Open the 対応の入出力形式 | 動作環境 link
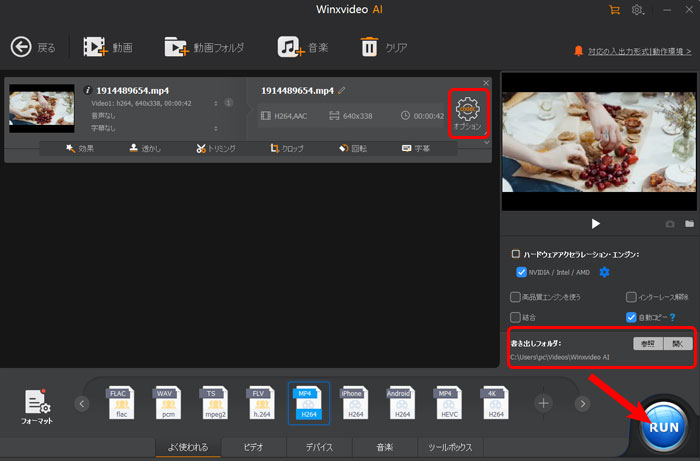This screenshot has height=461, width=700. tap(639, 51)
